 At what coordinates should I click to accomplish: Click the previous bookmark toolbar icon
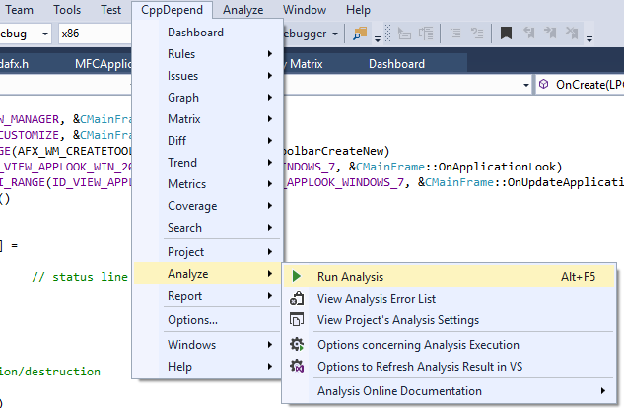pos(528,33)
